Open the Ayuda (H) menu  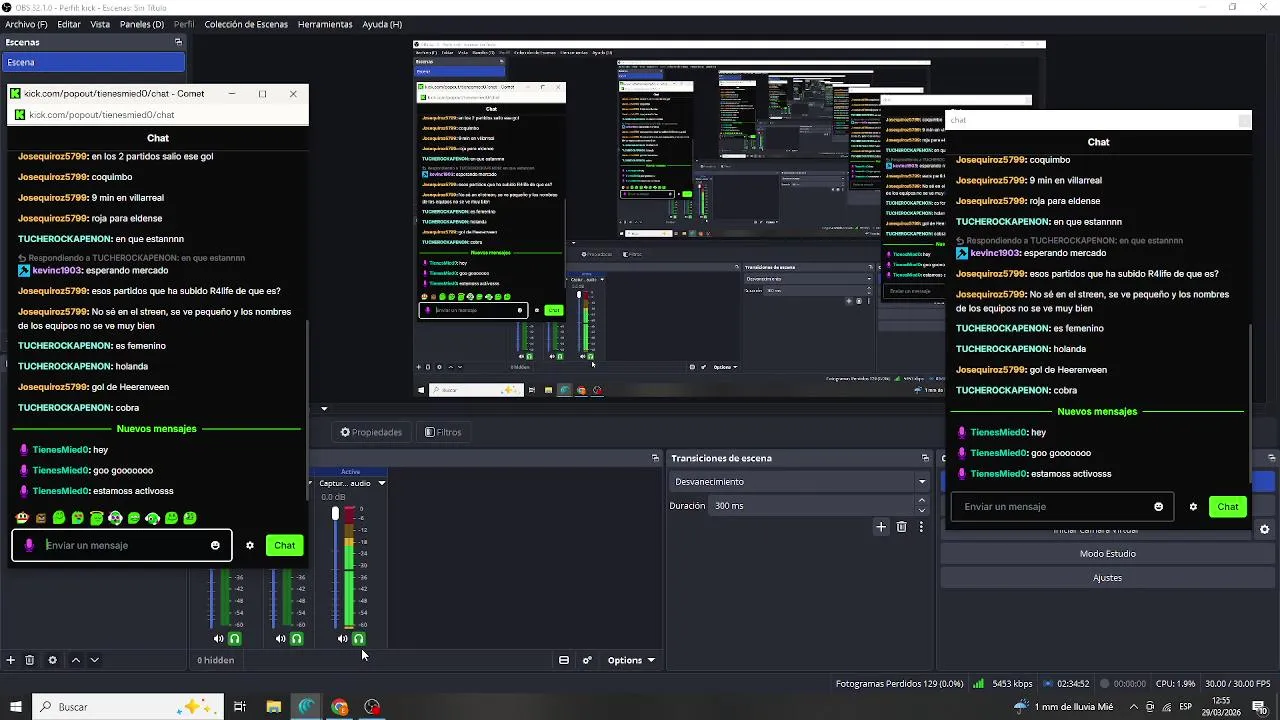[x=382, y=24]
